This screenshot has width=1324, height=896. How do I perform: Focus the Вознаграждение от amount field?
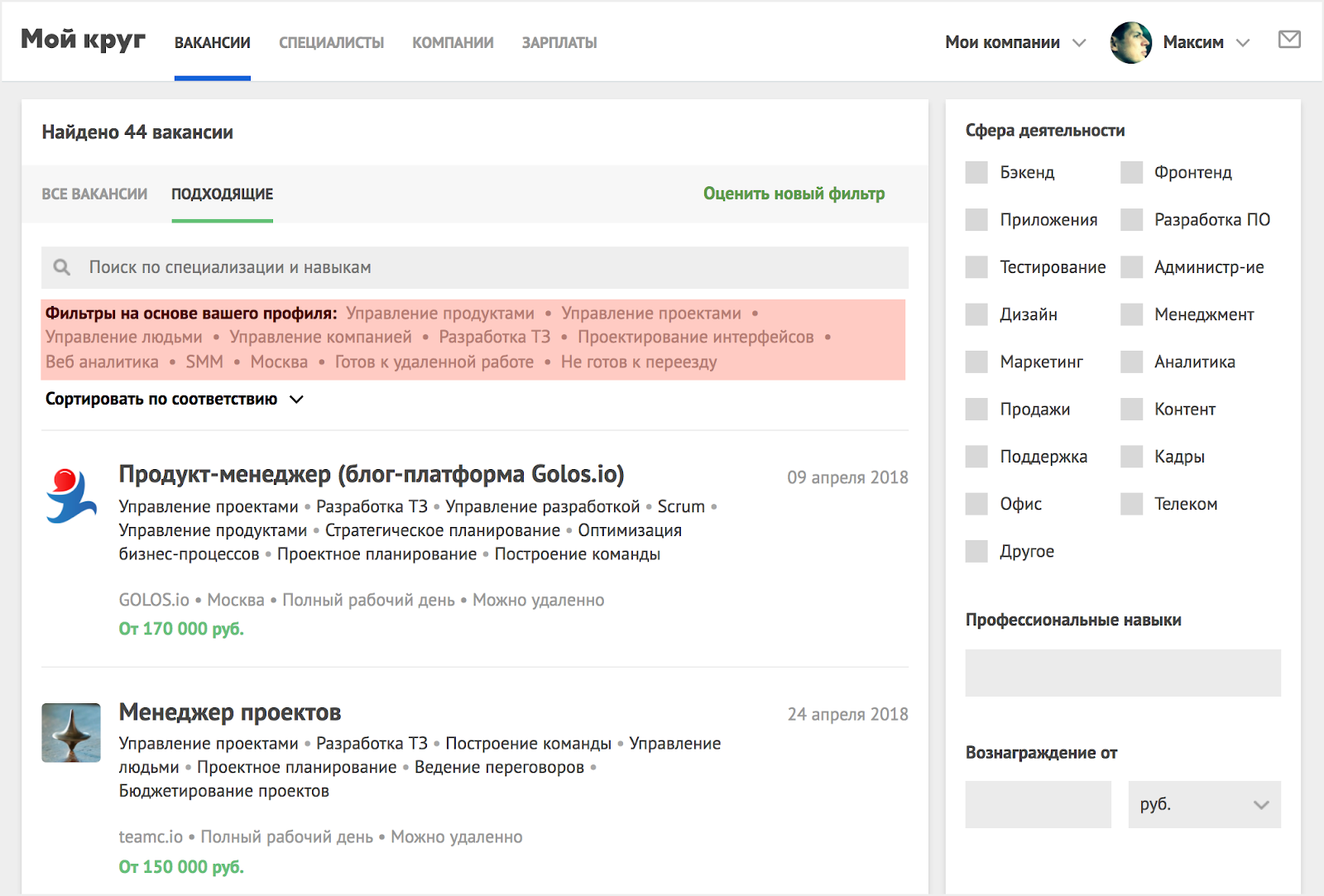(1038, 804)
